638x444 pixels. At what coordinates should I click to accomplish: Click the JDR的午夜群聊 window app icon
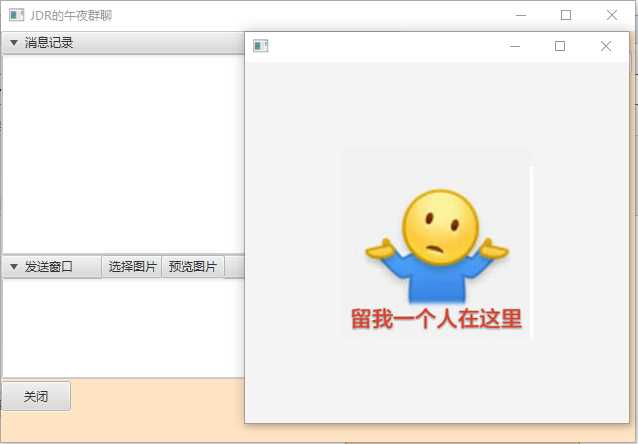click(16, 15)
